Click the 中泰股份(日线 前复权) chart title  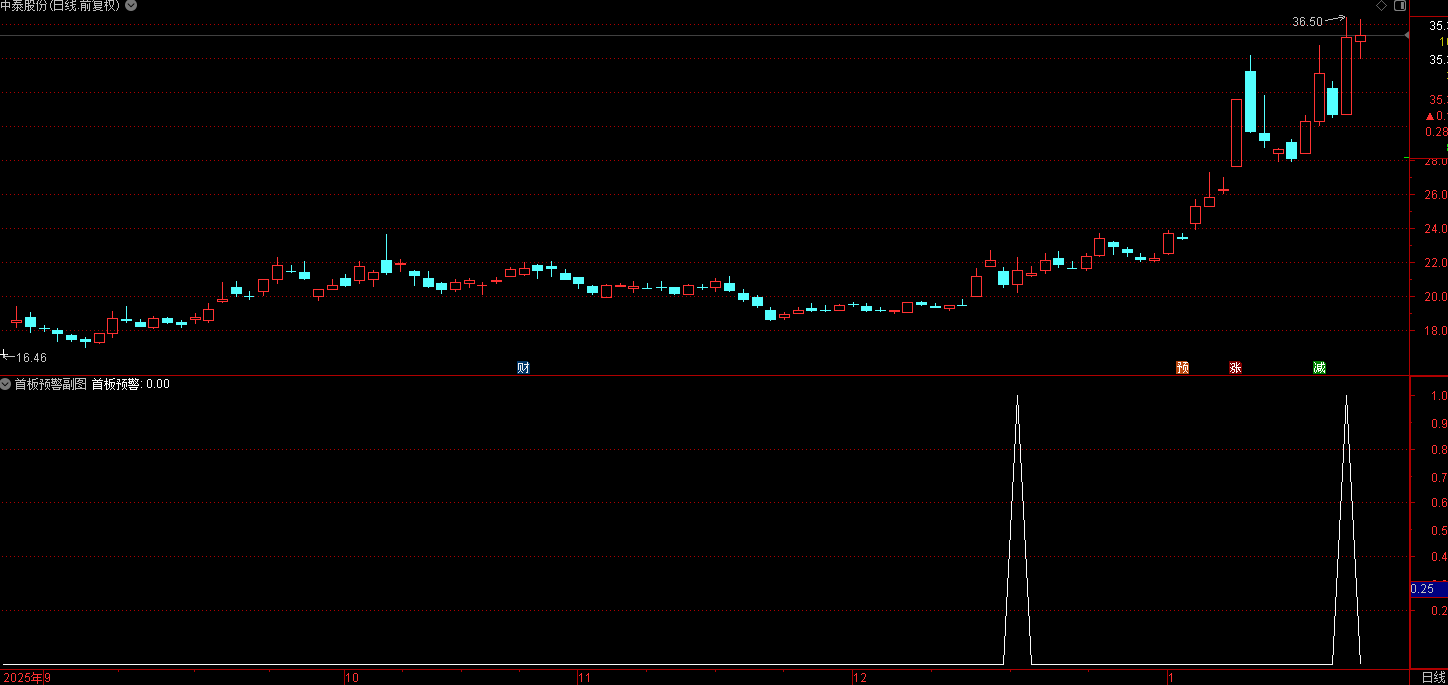[x=60, y=6]
